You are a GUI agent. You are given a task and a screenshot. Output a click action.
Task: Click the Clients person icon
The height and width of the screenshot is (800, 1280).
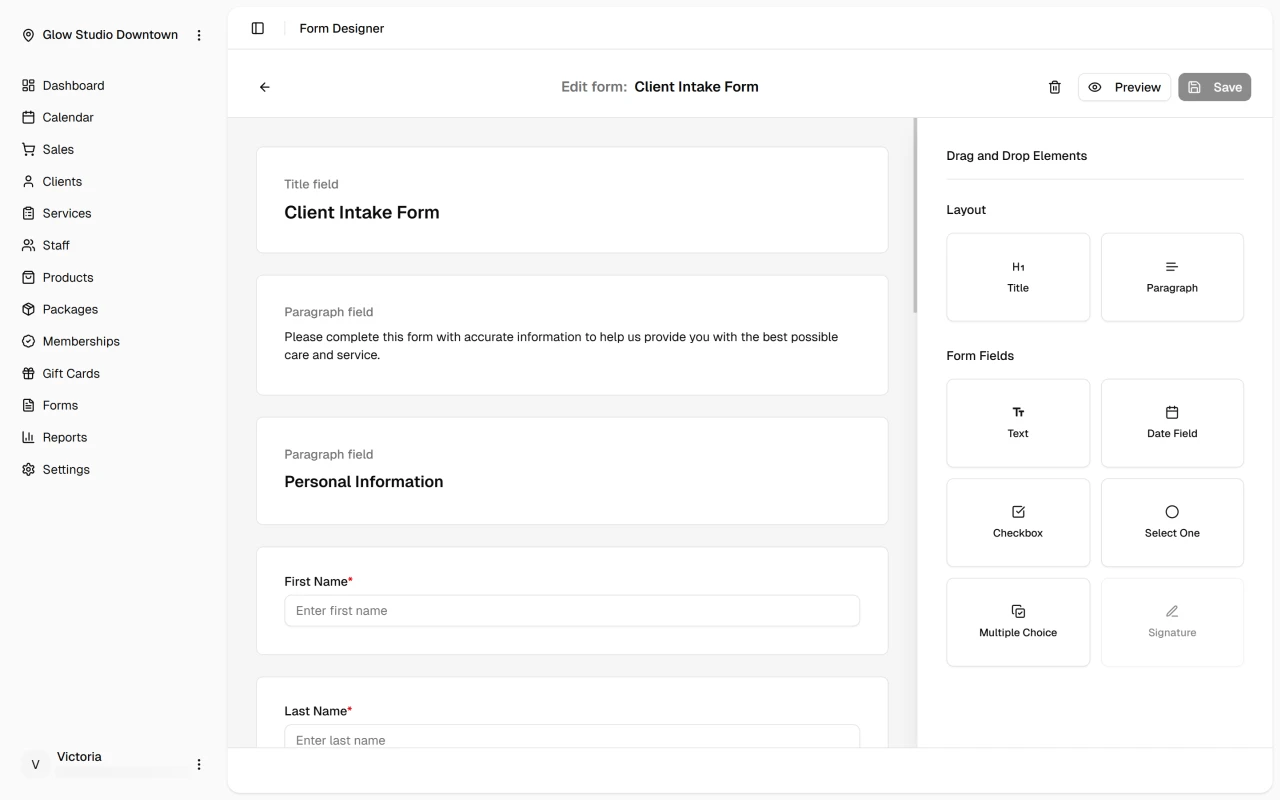click(28, 182)
